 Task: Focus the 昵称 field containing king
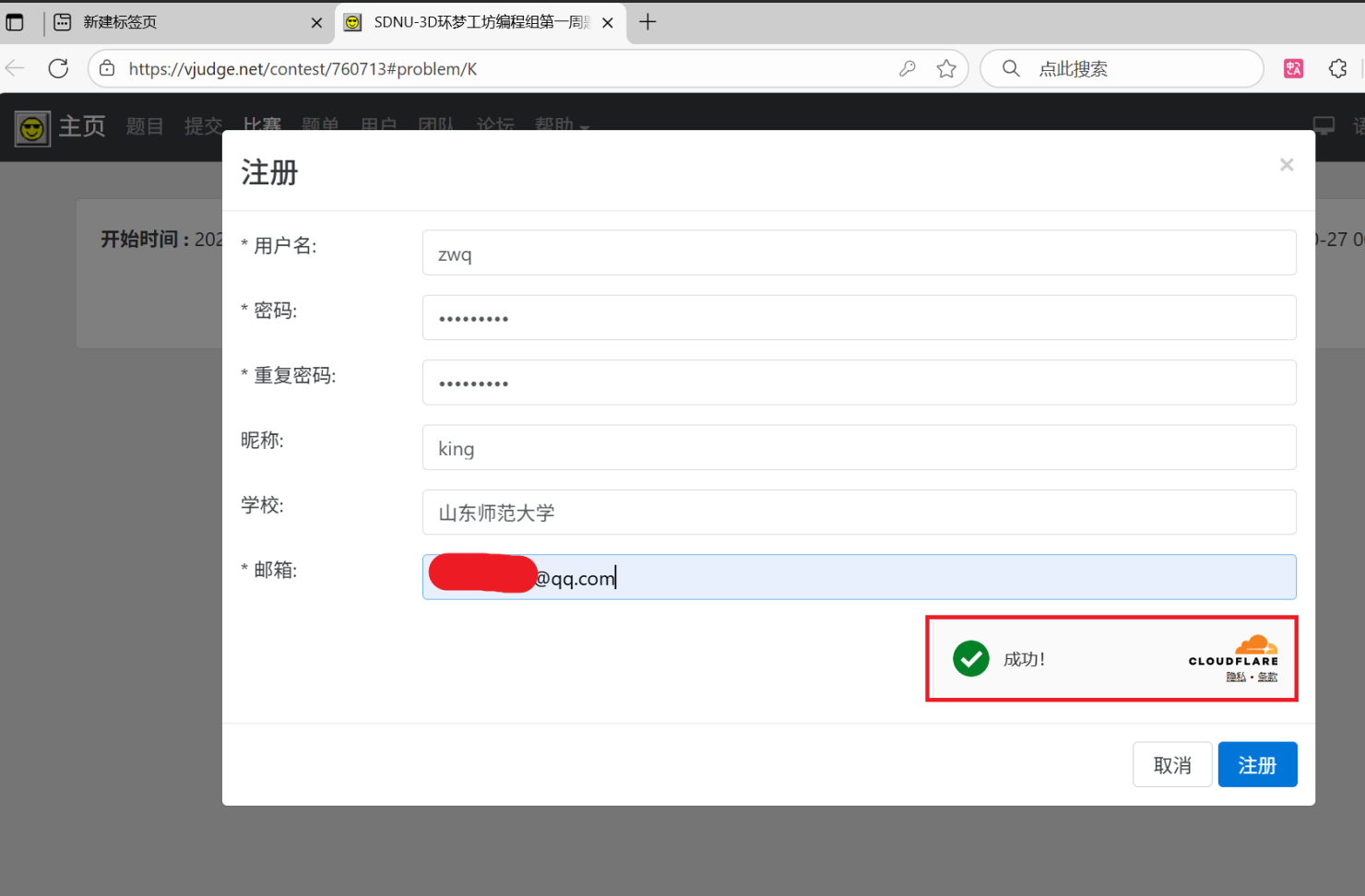[859, 448]
